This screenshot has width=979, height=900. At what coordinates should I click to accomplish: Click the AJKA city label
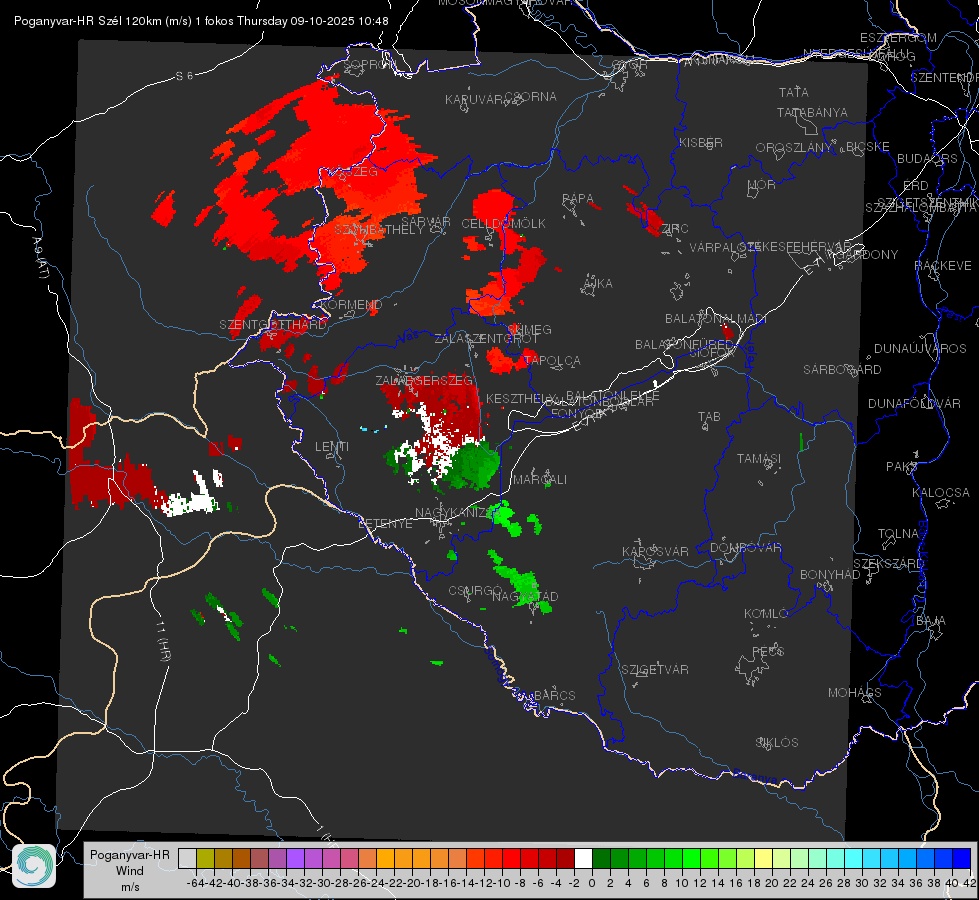click(x=597, y=284)
